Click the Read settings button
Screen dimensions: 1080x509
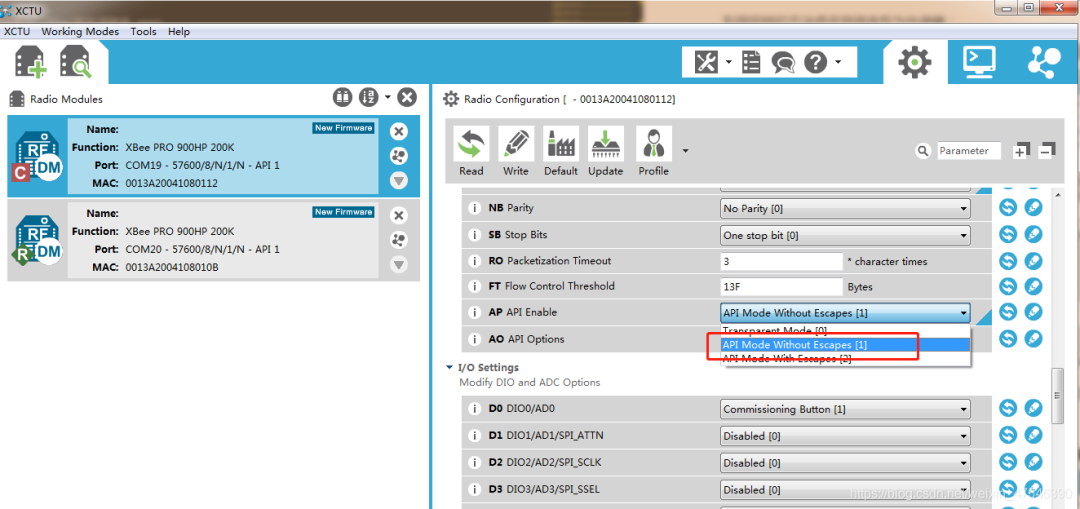471,152
